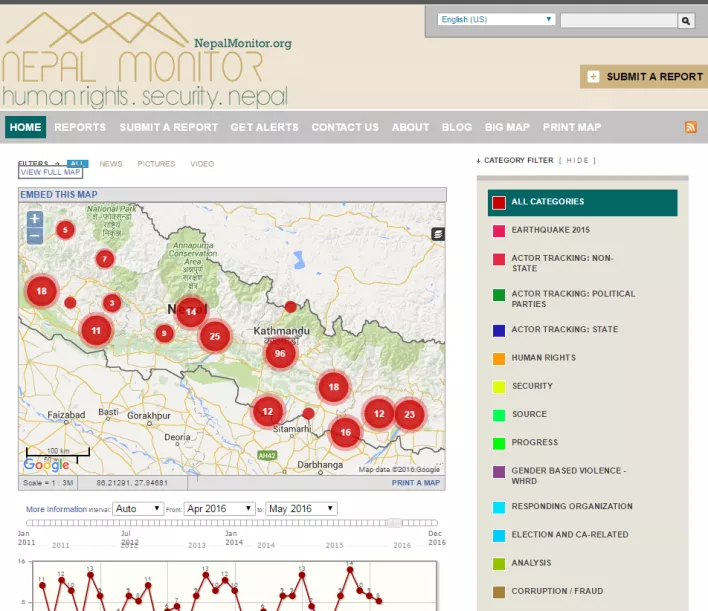Open the English (US) language dropdown
This screenshot has height=611, width=708.
[497, 19]
